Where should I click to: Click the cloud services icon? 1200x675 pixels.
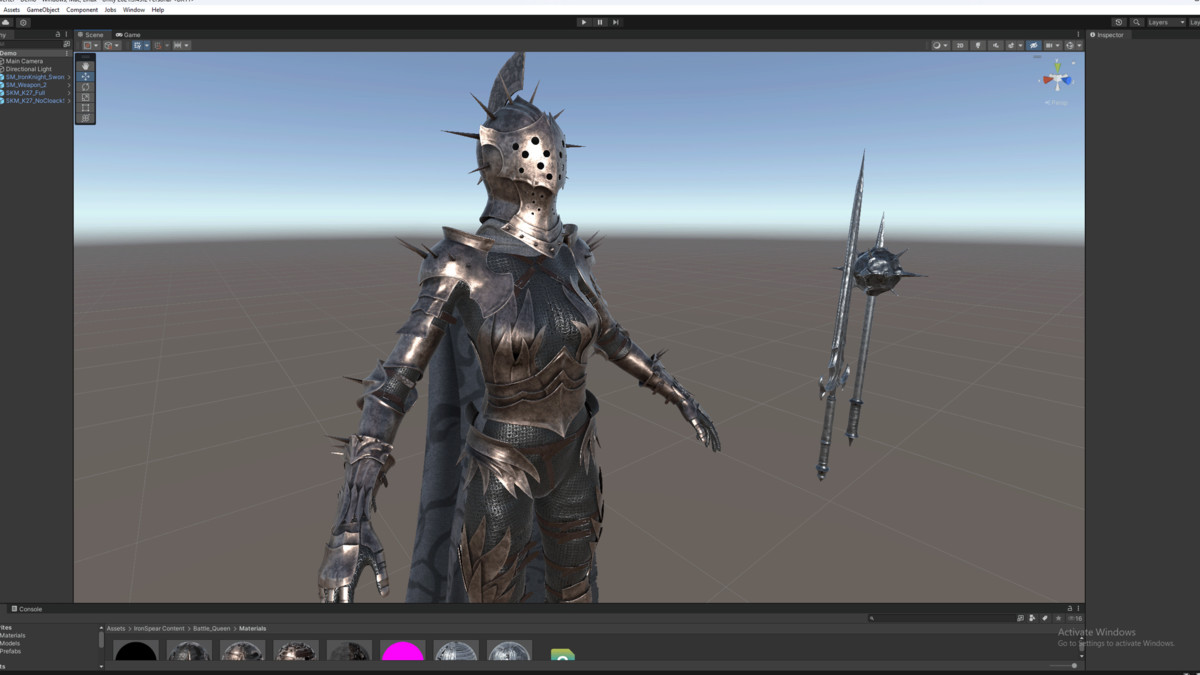[x=5, y=22]
